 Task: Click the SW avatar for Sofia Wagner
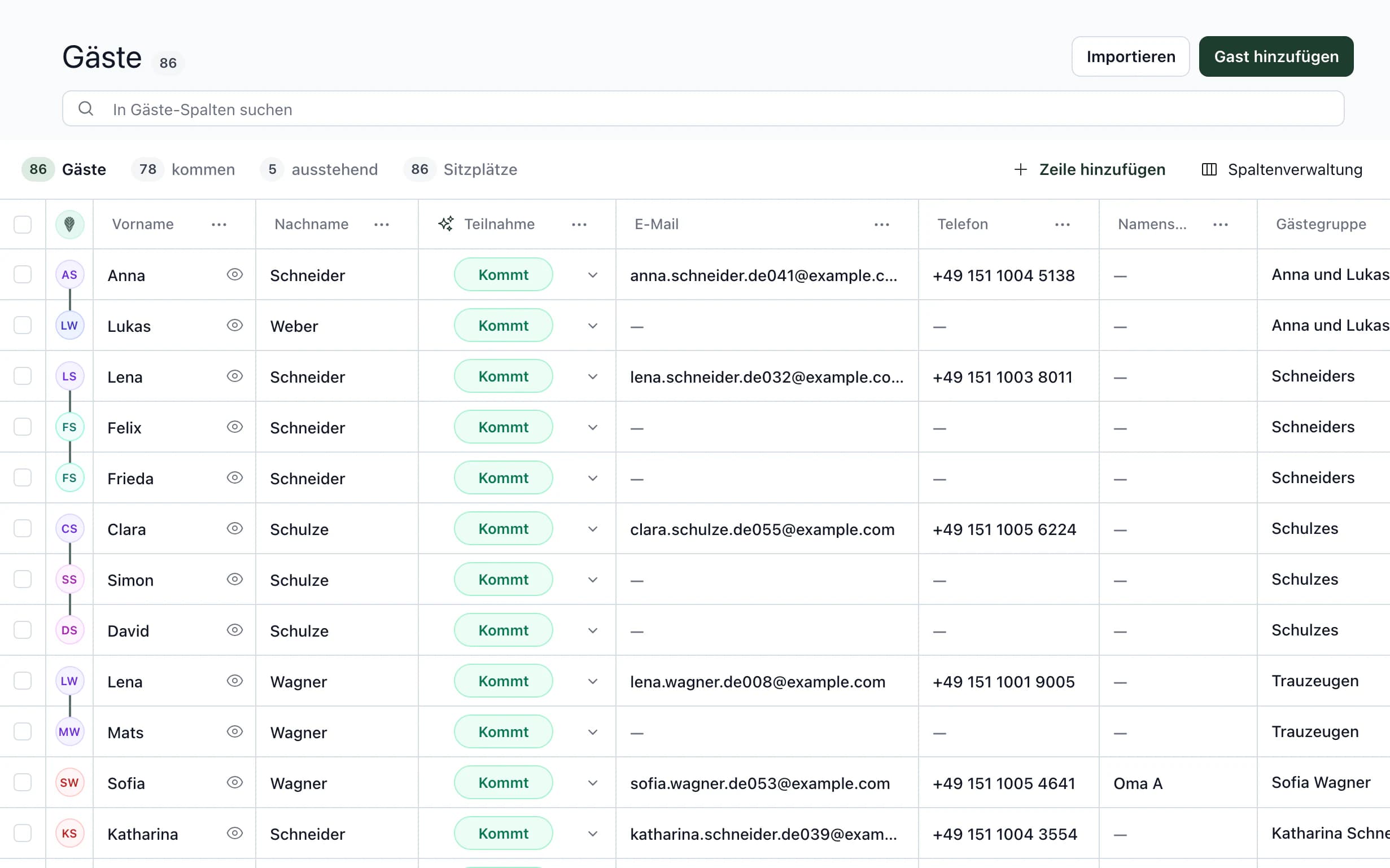(69, 782)
